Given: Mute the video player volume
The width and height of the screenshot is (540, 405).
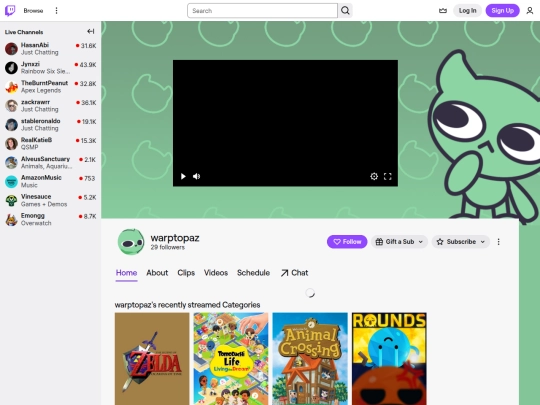Looking at the screenshot, I should click(x=197, y=176).
